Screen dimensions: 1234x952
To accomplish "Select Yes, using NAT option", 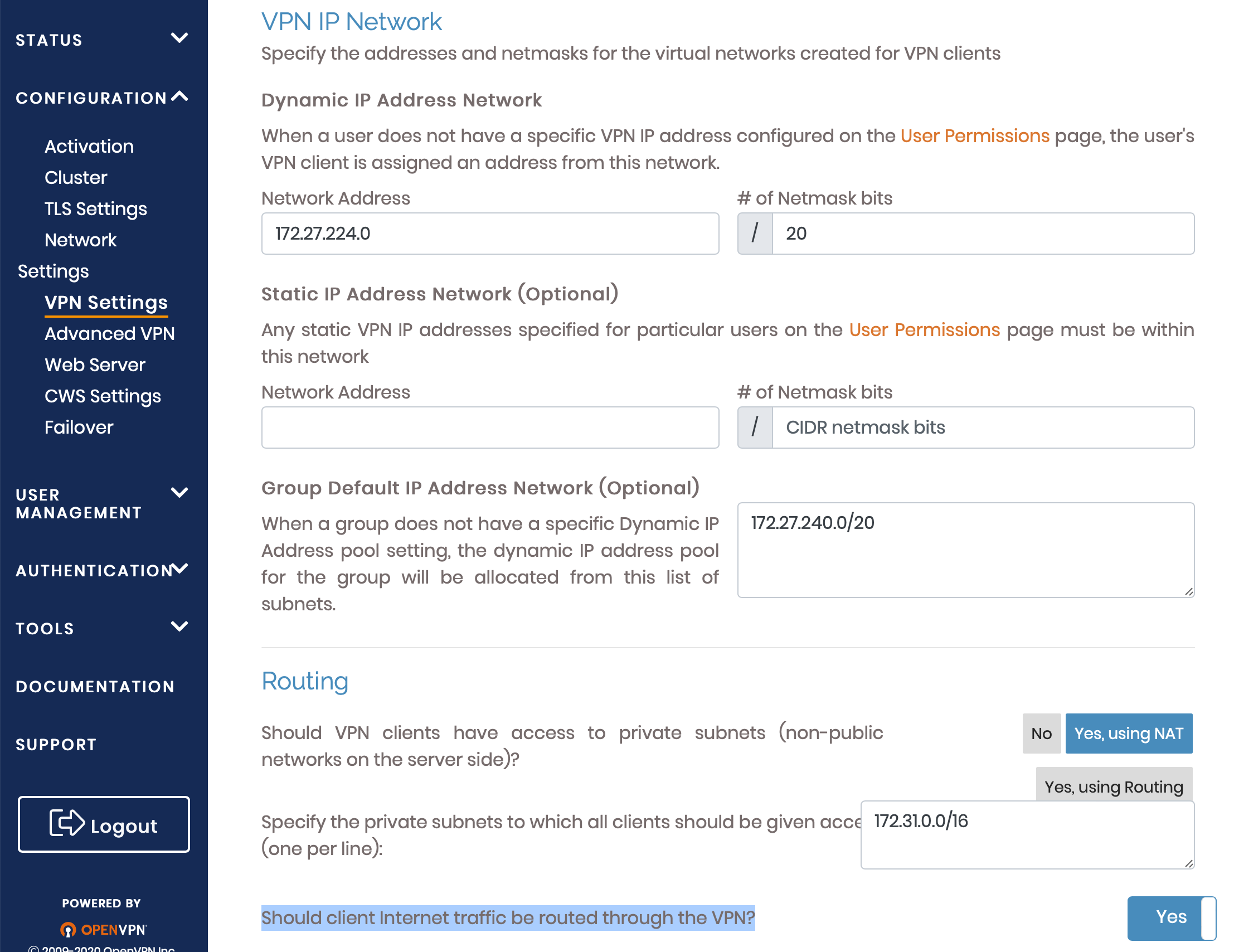I will pos(1128,734).
